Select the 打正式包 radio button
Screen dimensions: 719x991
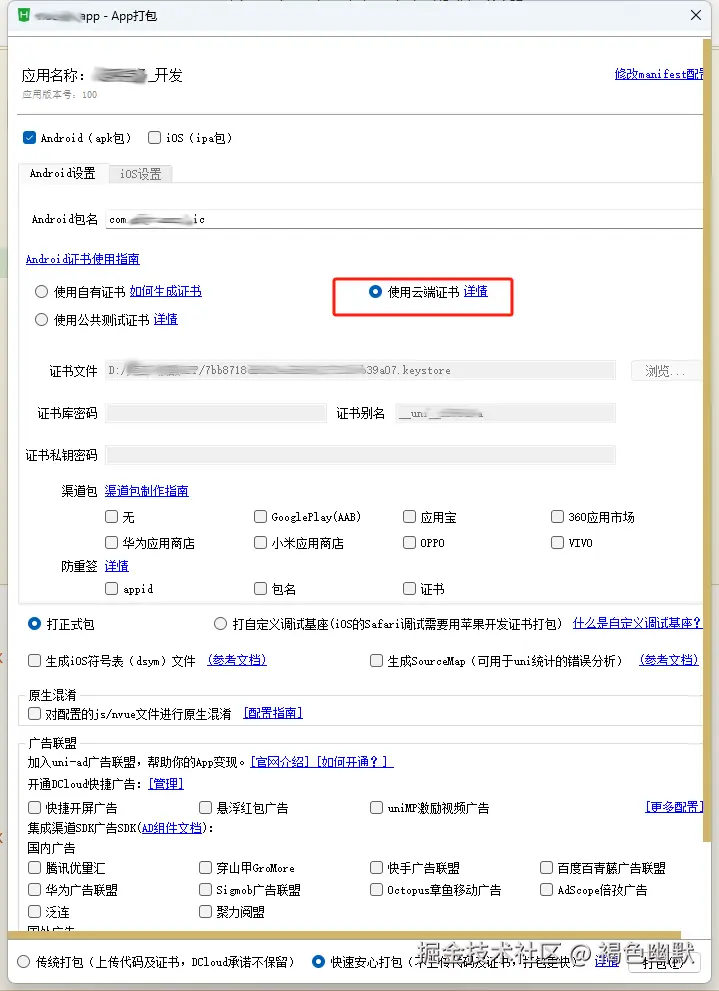pos(35,624)
